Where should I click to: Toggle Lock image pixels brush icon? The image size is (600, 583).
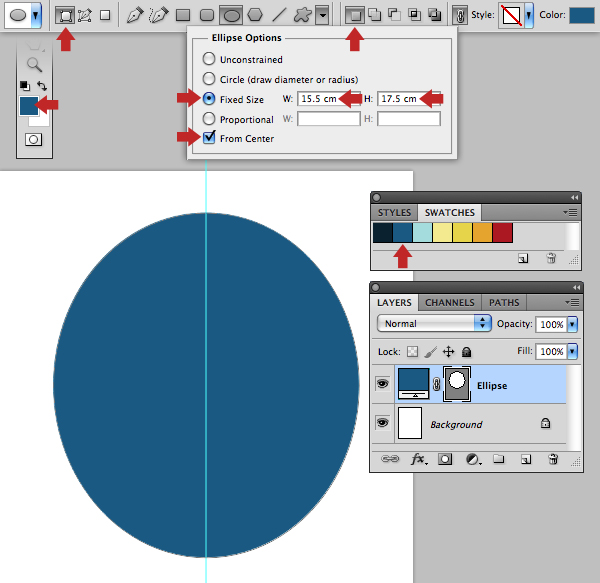[430, 352]
